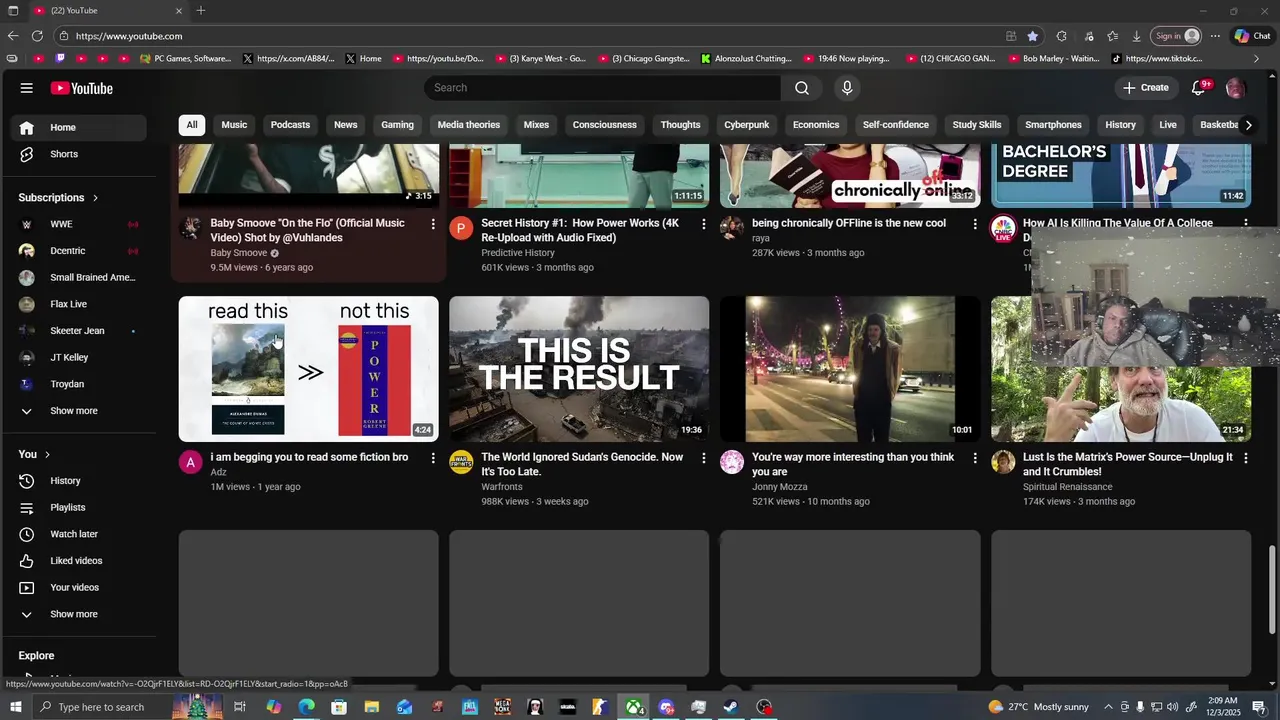The image size is (1280, 720).
Task: Play night street video thumbnail
Action: 850,369
